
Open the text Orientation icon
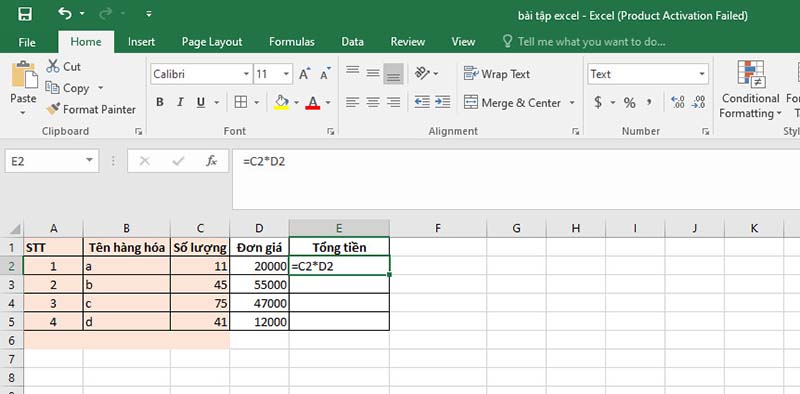coord(422,73)
